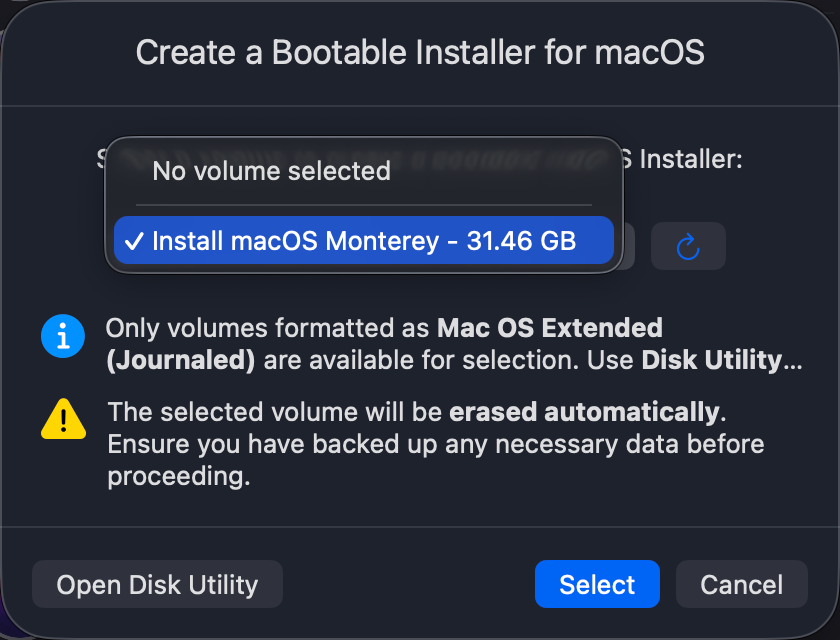Screen dimensions: 840x640
Task: Choose the No volume selected option
Action: (x=271, y=171)
